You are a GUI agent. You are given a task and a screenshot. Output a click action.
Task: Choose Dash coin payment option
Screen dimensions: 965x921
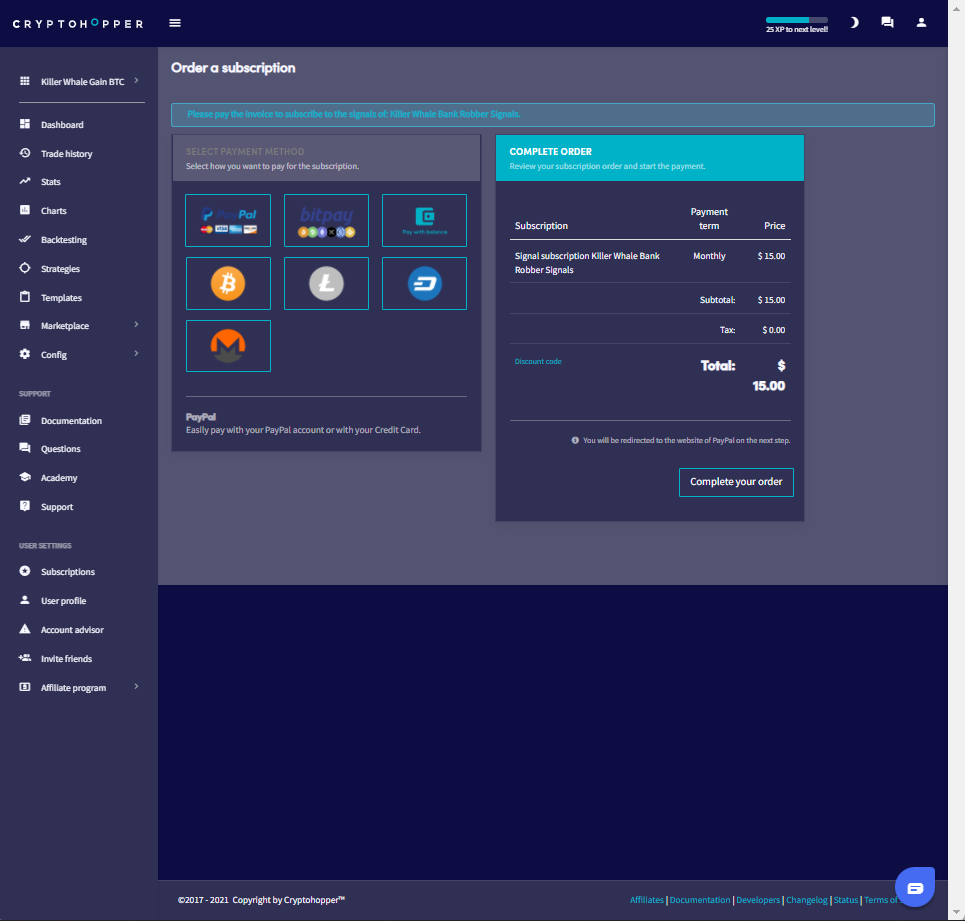tap(424, 283)
